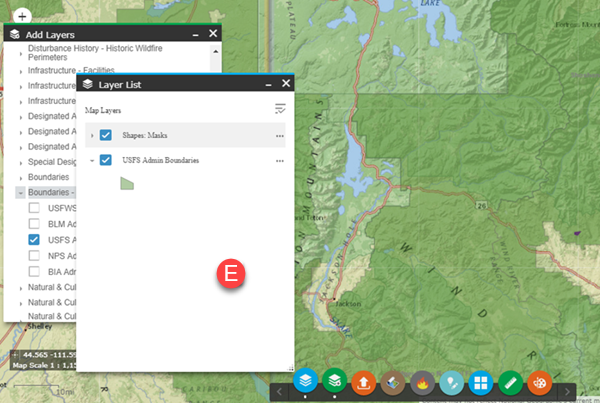Select the green ruler measurement tool
Image resolution: width=600 pixels, height=403 pixels.
coord(510,383)
